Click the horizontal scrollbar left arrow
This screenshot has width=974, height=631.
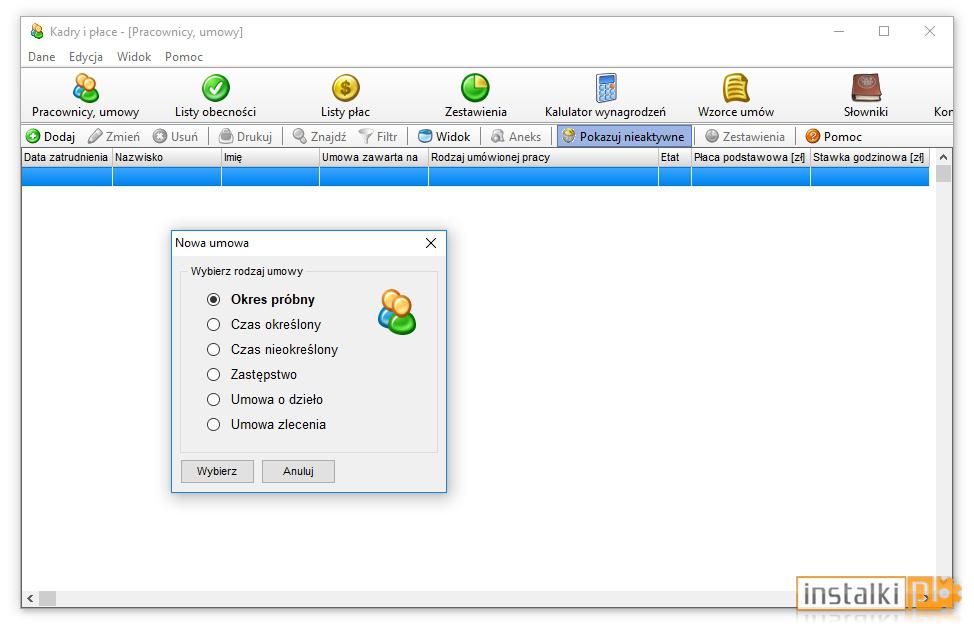click(30, 599)
